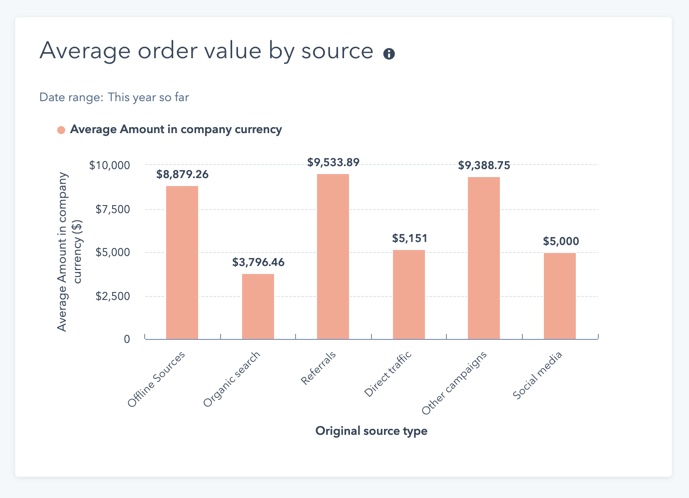Click the $5,000 label above Social media
Image resolution: width=689 pixels, height=498 pixels.
pos(560,241)
